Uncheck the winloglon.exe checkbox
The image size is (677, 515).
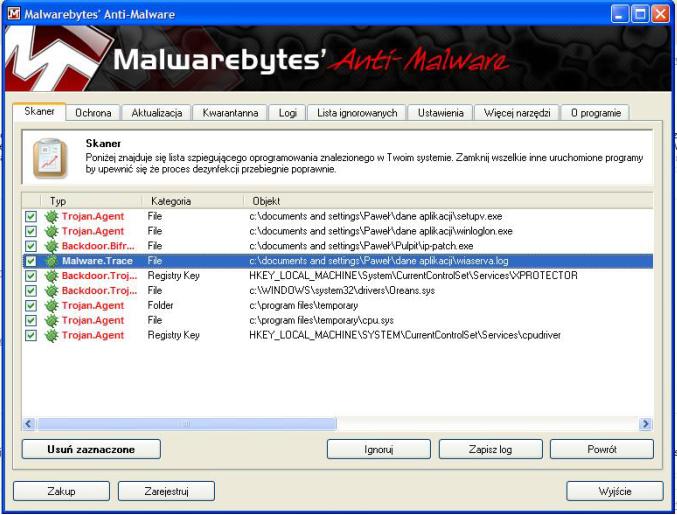(x=31, y=231)
